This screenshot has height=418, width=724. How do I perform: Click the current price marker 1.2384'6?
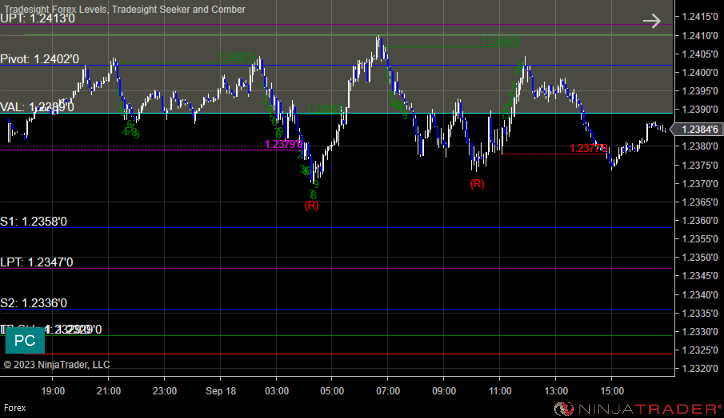click(x=697, y=129)
